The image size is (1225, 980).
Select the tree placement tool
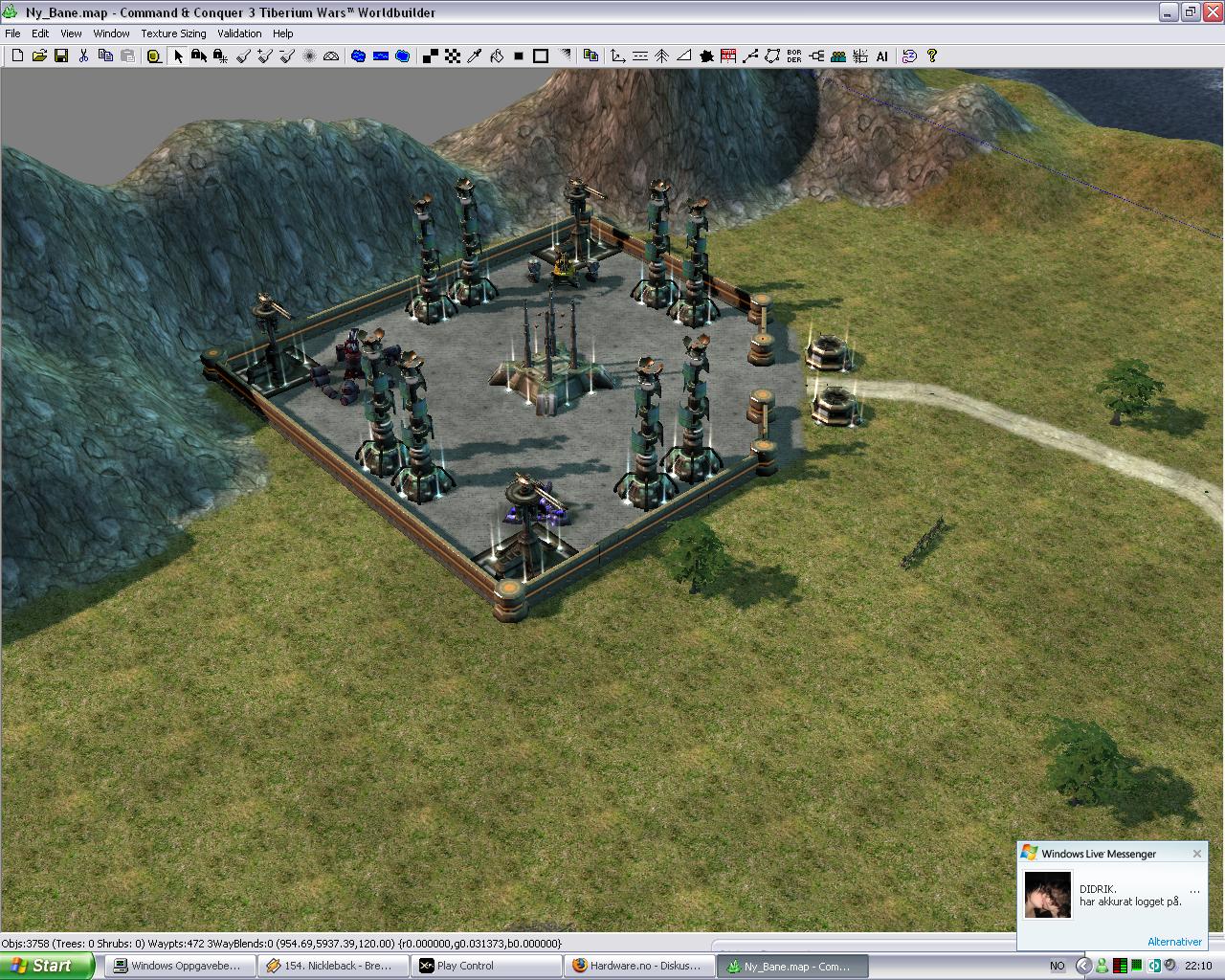(x=662, y=56)
